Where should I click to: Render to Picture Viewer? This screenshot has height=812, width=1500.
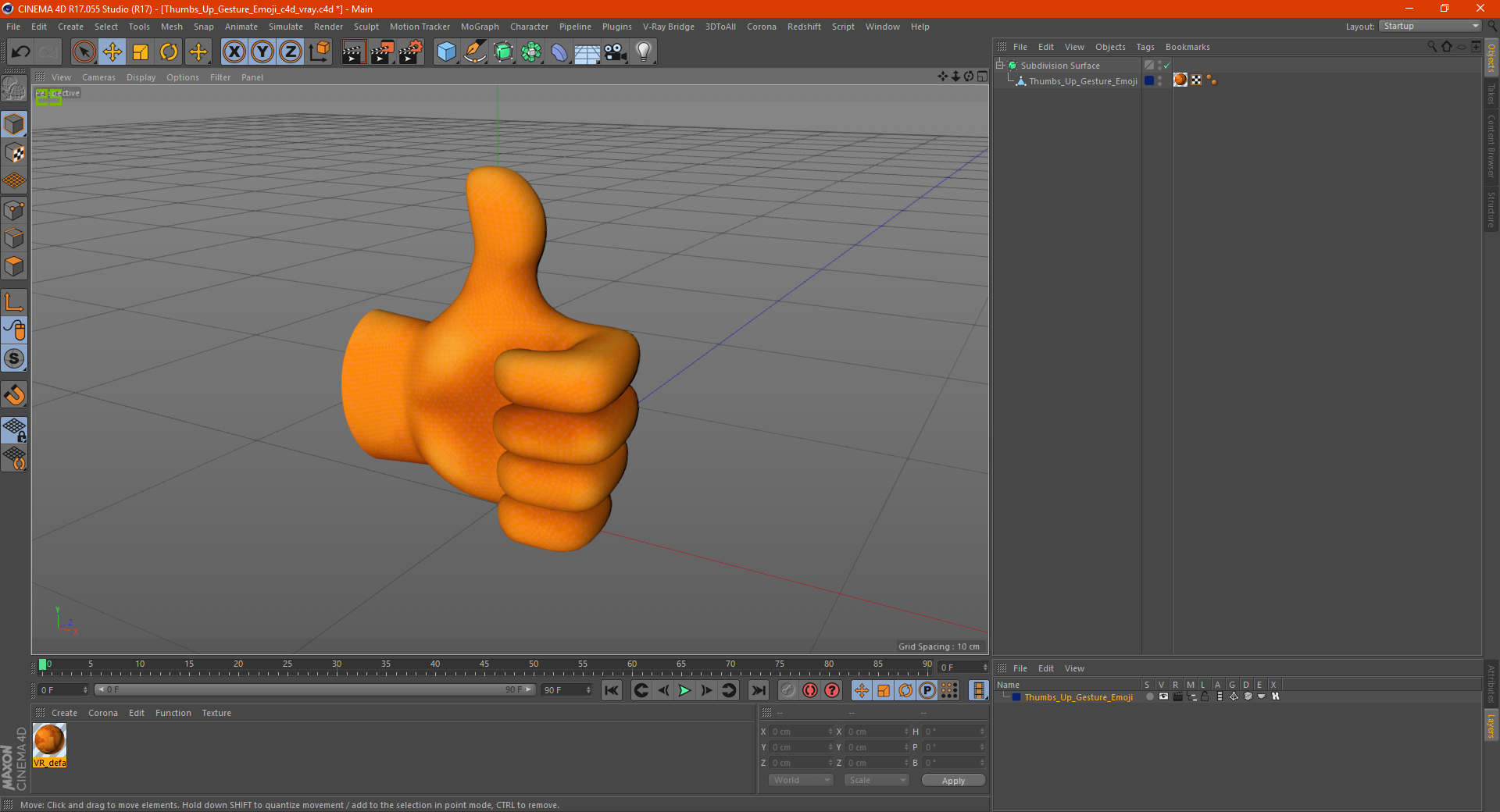[382, 52]
